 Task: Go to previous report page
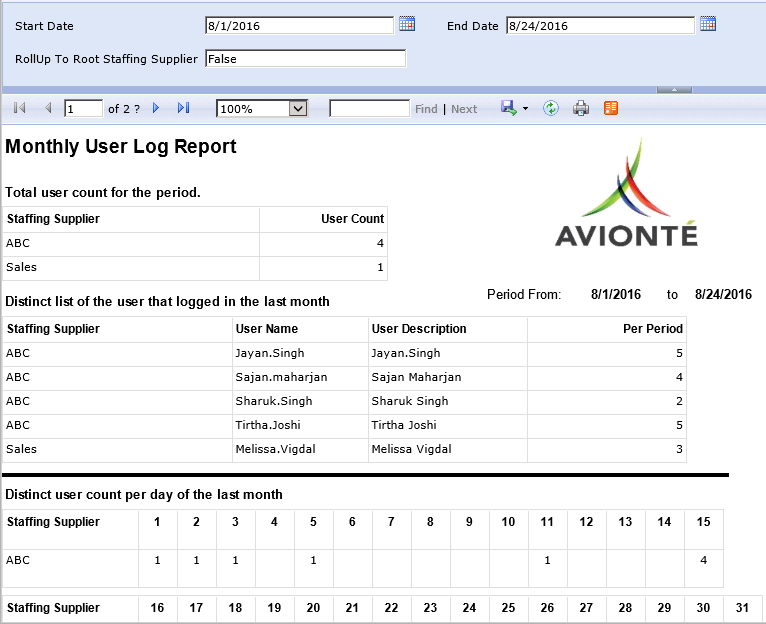[x=48, y=108]
